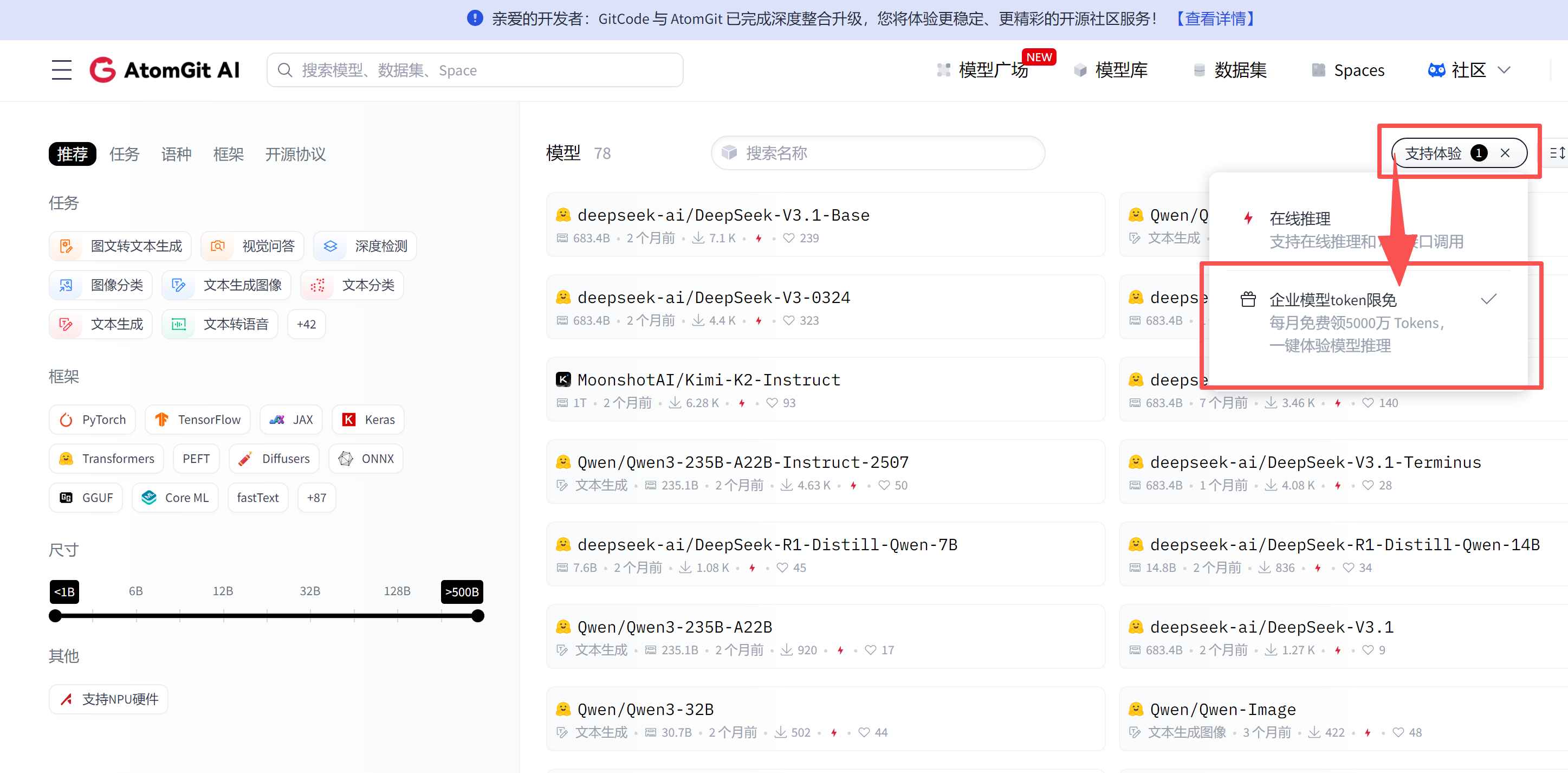Click download icon on Kimi-K2-Instruct card
This screenshot has width=1568, height=773.
[675, 403]
